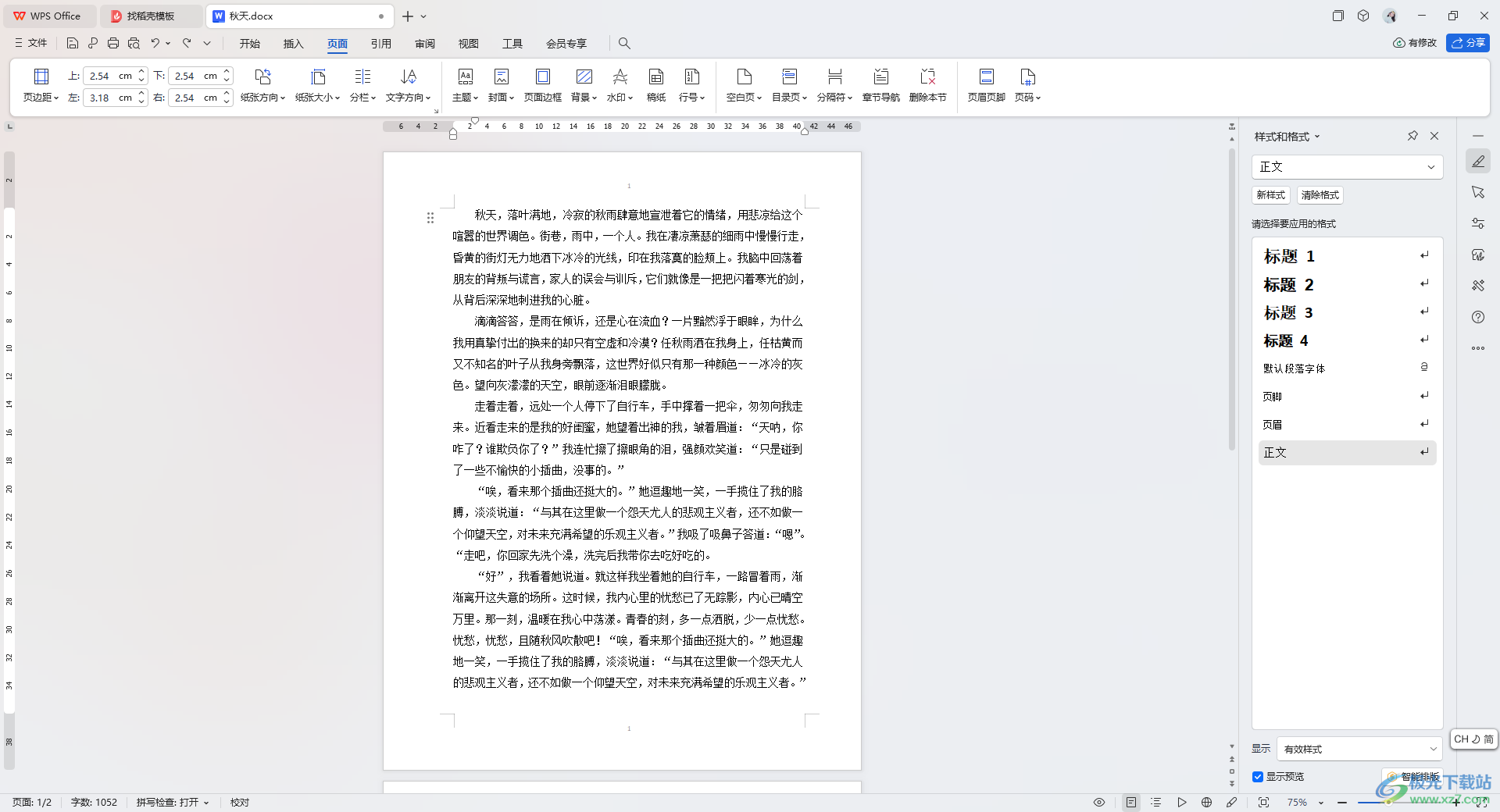The image size is (1500, 812).
Task: Click the 分享 share button
Action: click(1468, 43)
